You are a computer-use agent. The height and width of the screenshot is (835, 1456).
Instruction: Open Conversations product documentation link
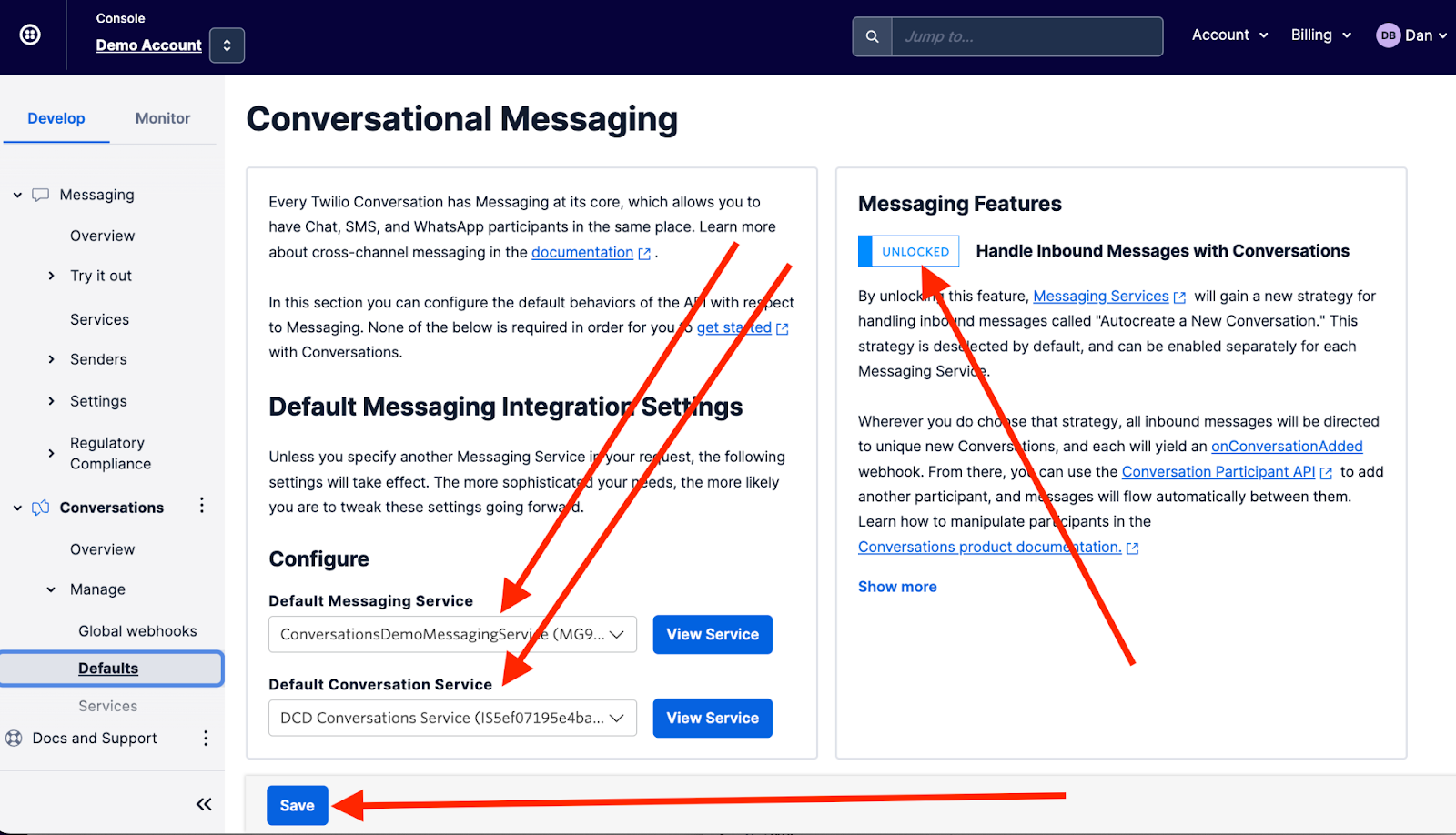click(989, 547)
